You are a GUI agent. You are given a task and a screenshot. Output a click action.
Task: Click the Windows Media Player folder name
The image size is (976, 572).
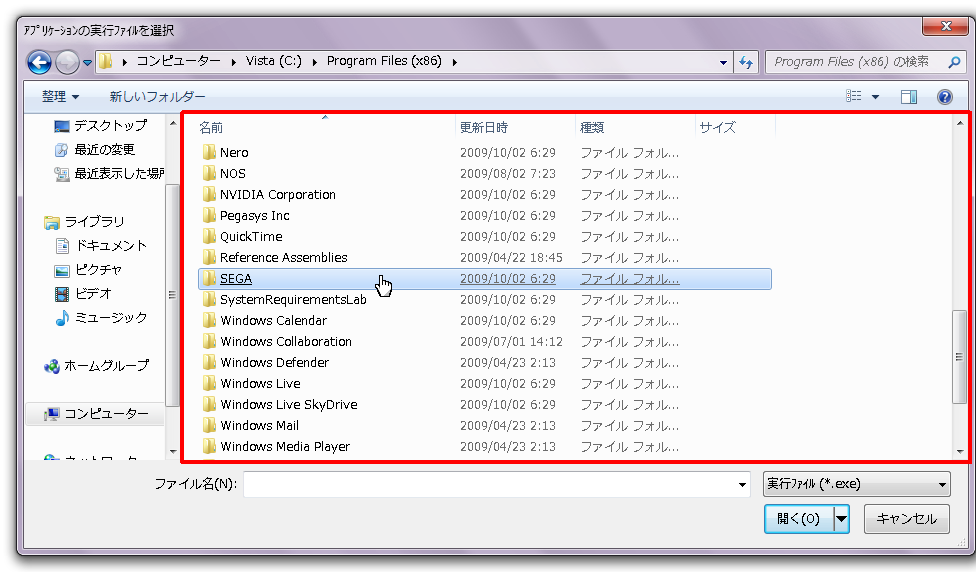click(x=285, y=446)
